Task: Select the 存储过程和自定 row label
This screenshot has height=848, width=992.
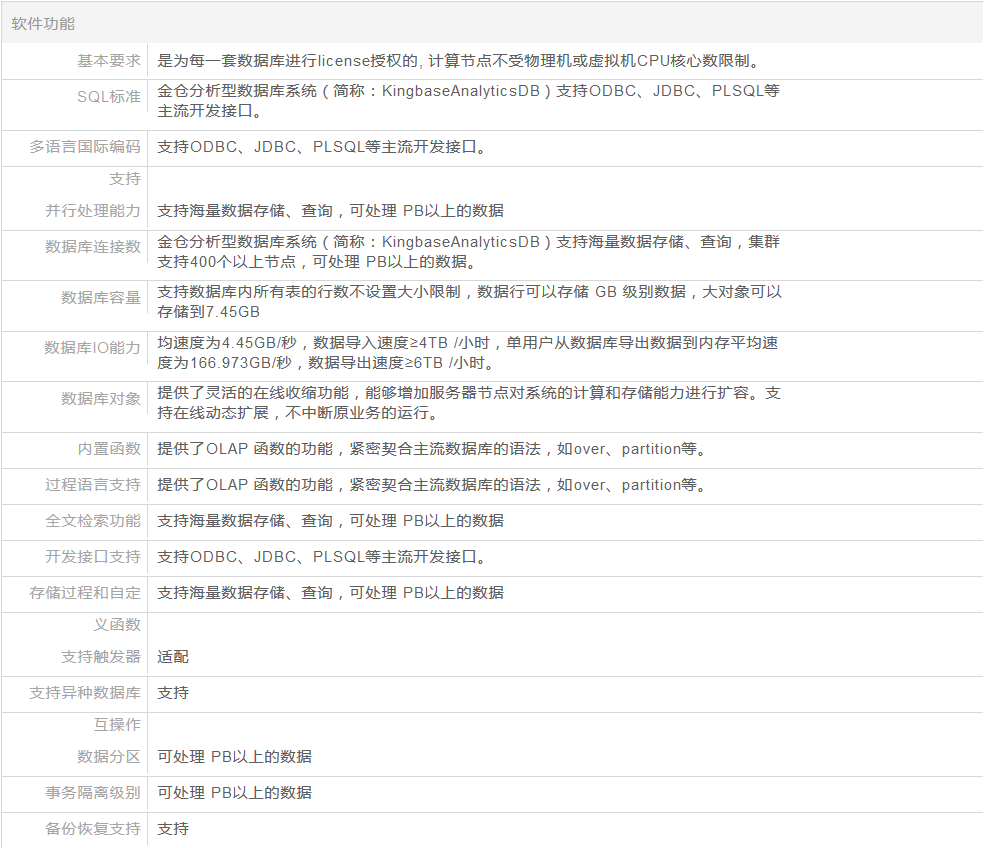Action: pyautogui.click(x=85, y=593)
